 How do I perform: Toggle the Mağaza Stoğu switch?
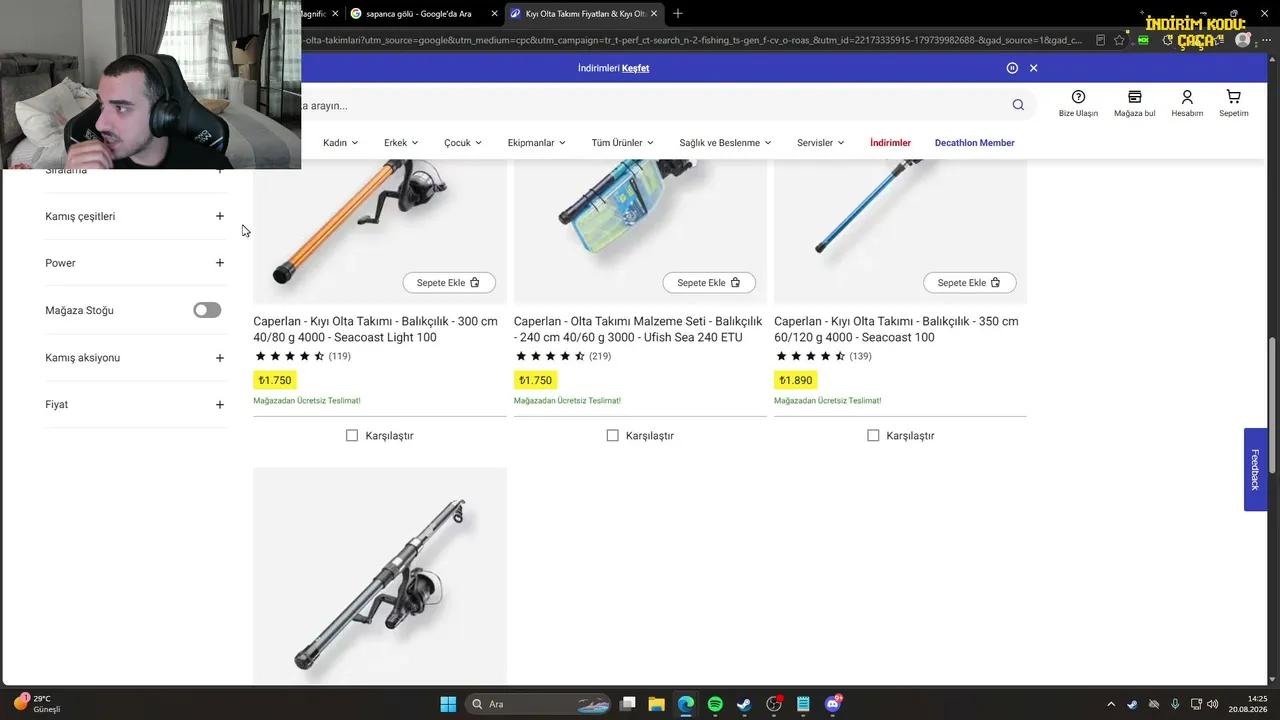207,310
